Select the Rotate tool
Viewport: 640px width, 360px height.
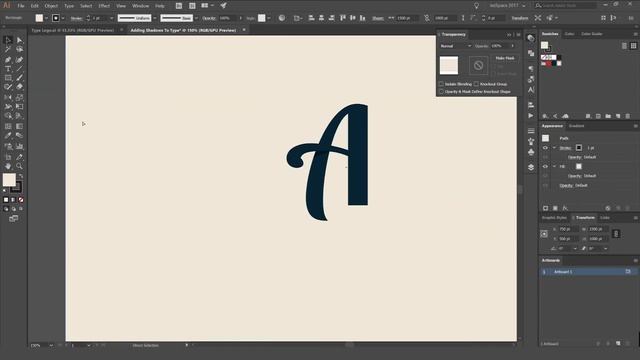[x=8, y=98]
